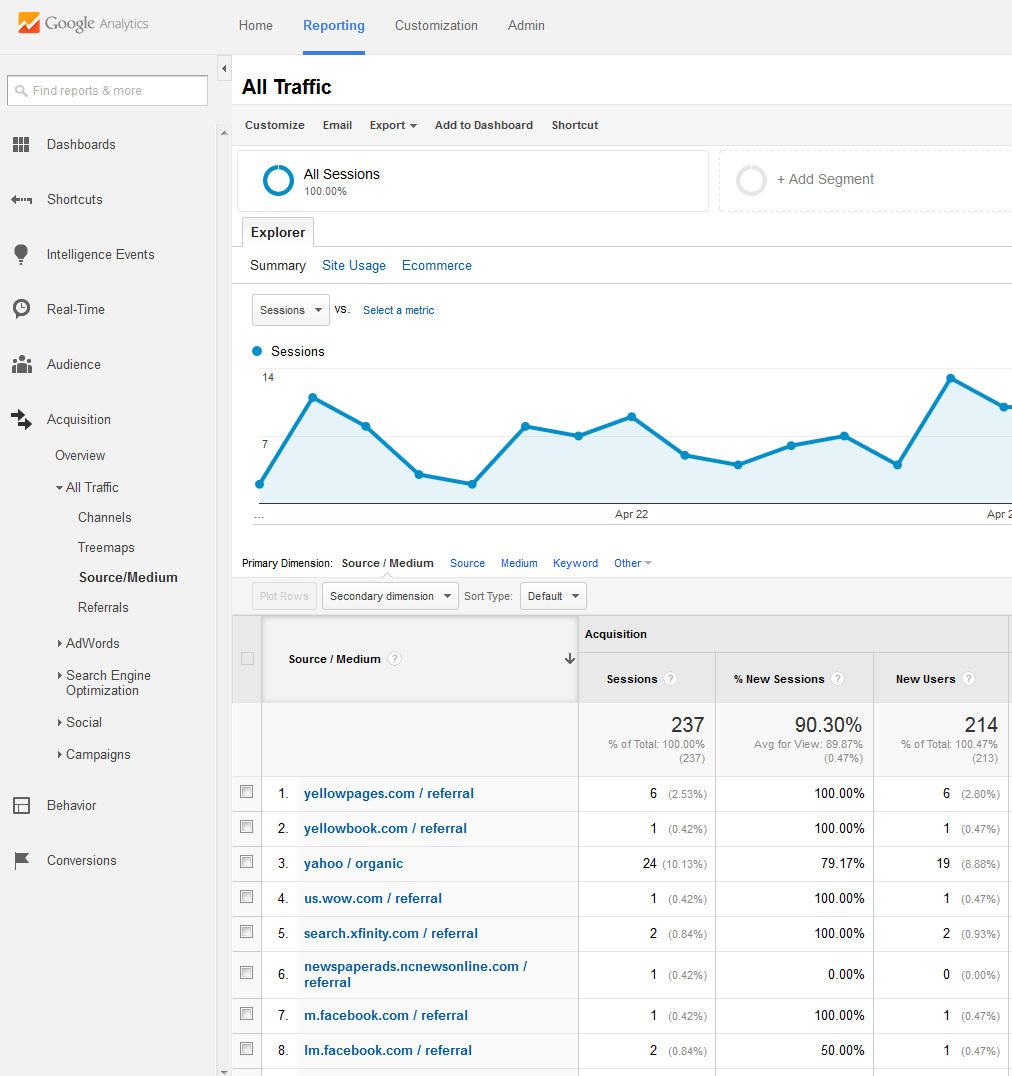Click help icon beside Sessions column
The height and width of the screenshot is (1076, 1012).
[670, 679]
